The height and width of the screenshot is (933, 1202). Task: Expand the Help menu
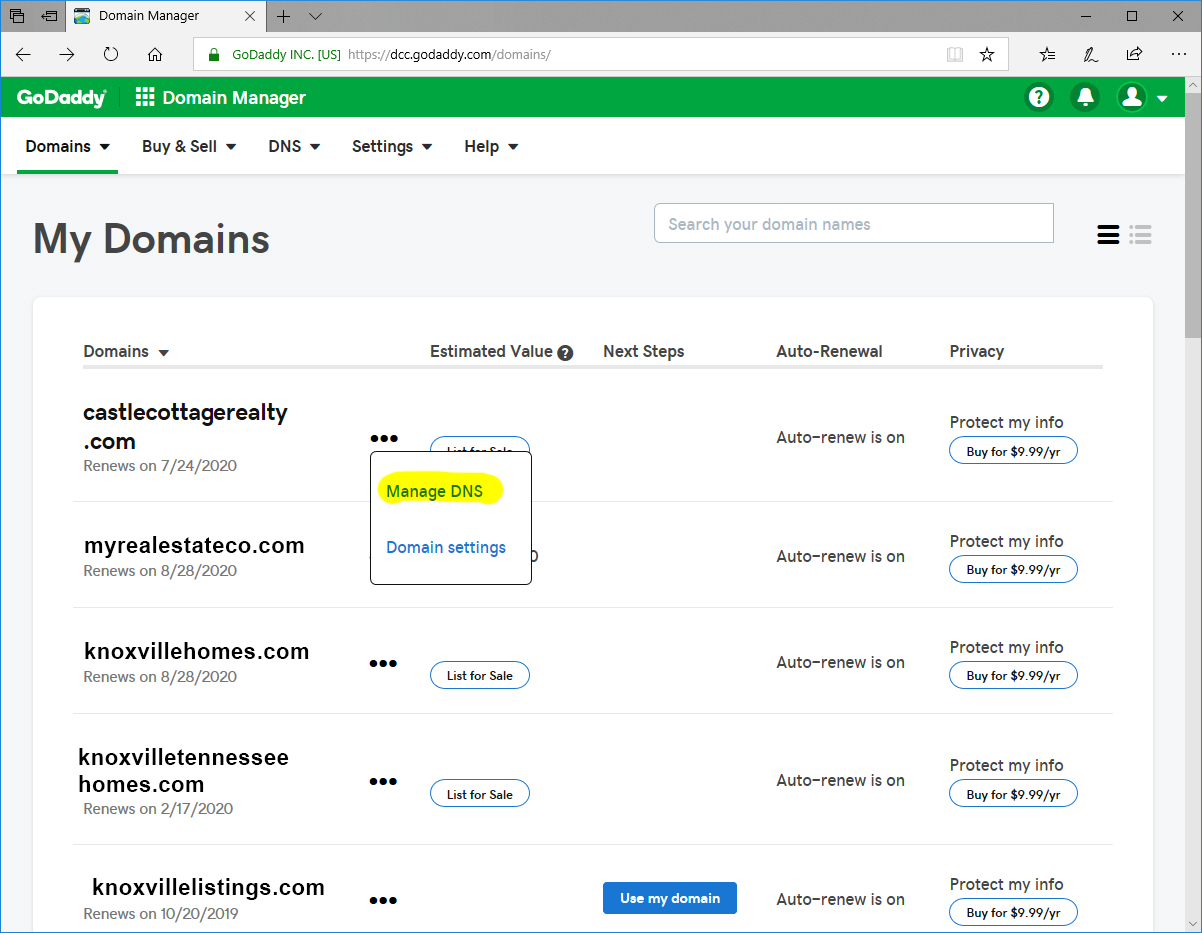(491, 147)
